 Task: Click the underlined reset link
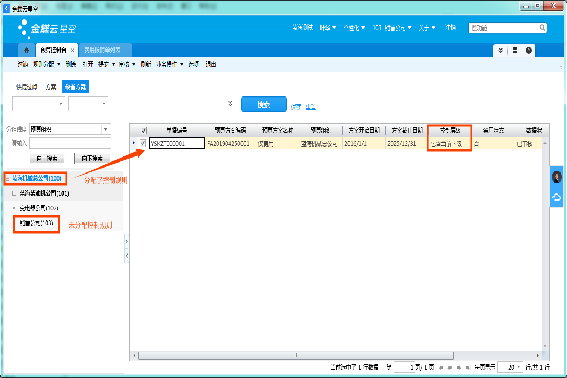[311, 107]
